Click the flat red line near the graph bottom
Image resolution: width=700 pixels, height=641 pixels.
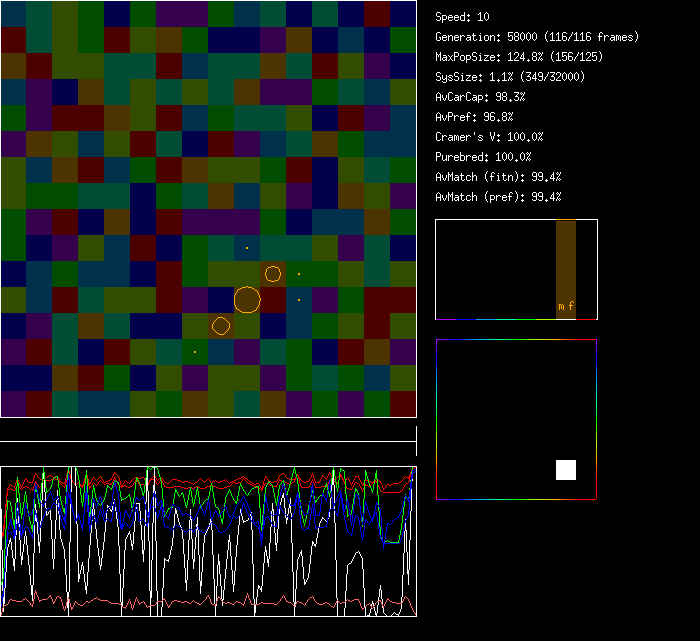200,602
